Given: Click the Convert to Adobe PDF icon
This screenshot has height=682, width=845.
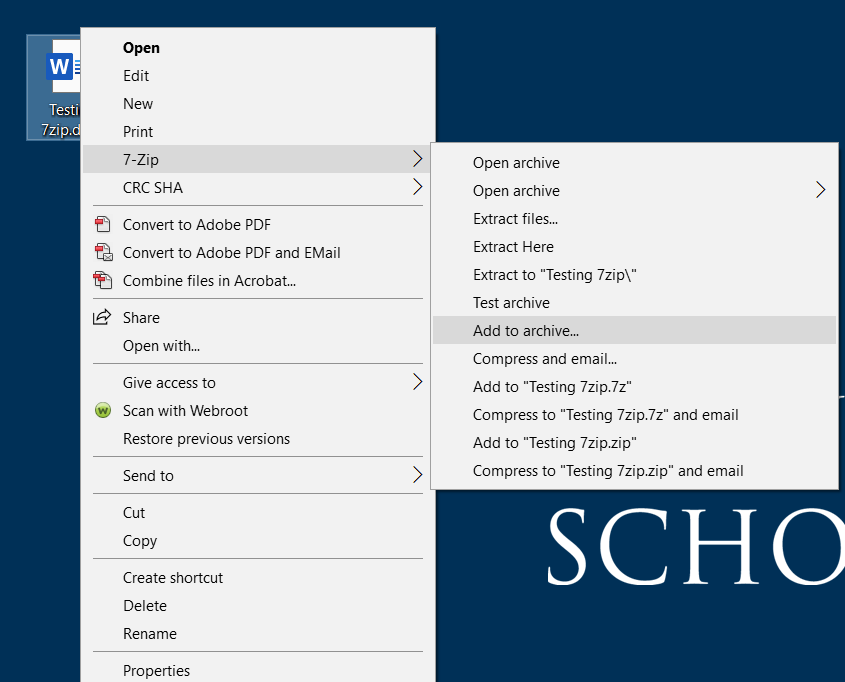Looking at the screenshot, I should [x=104, y=224].
